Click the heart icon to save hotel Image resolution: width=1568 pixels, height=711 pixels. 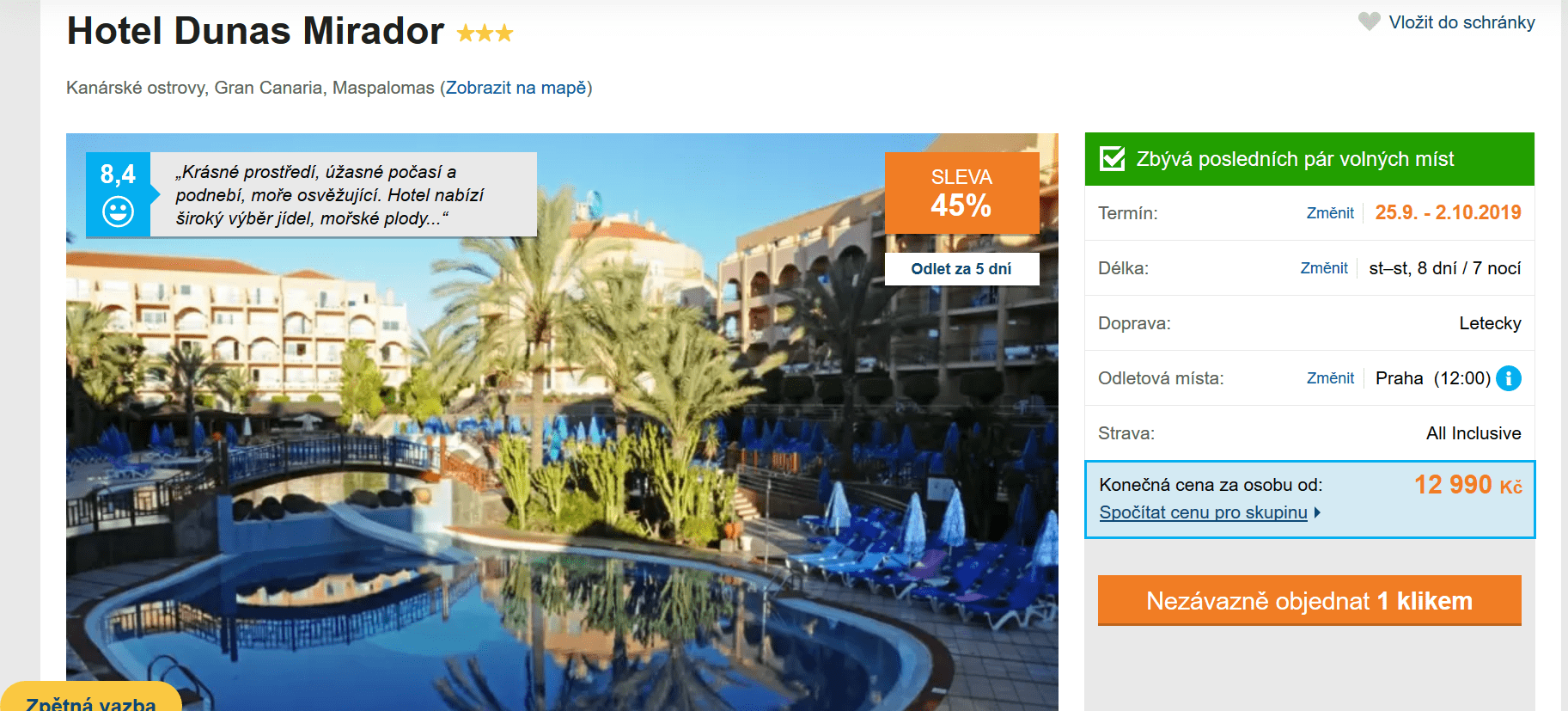[x=1369, y=21]
